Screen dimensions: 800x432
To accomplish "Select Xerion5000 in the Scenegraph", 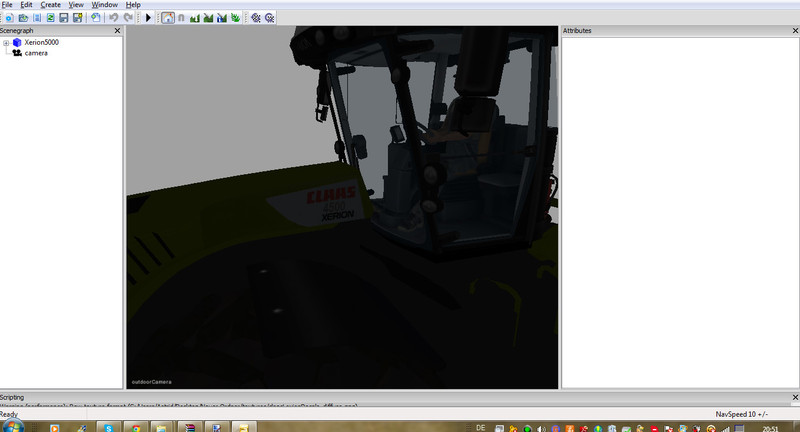I will coord(41,42).
